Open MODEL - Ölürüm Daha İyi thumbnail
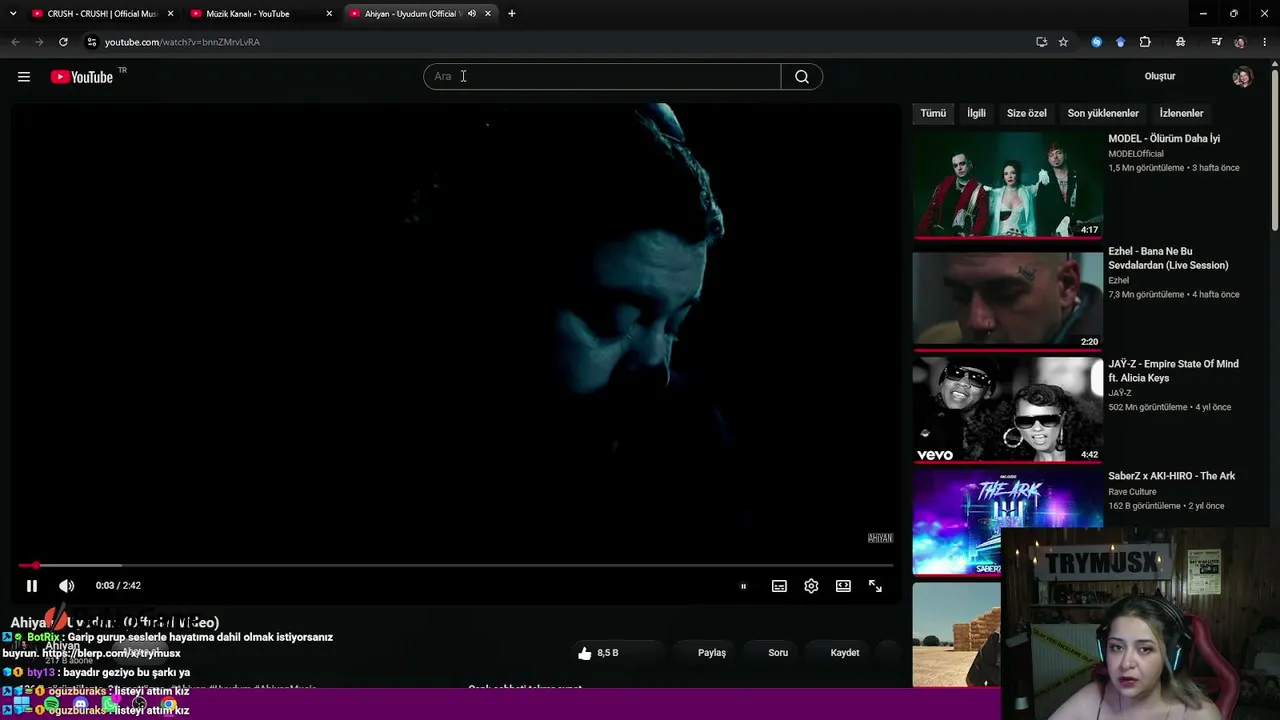 pyautogui.click(x=1007, y=185)
